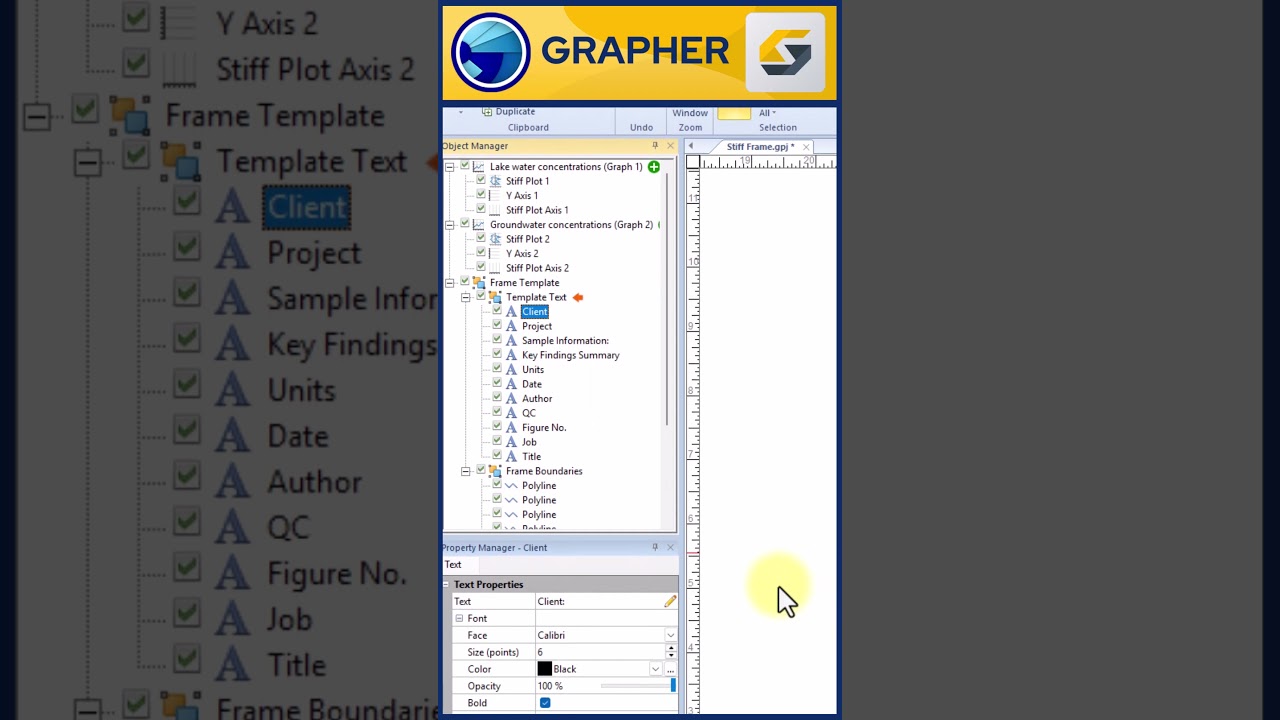Collapse Groundwater concentrations graph node
Image resolution: width=1280 pixels, height=720 pixels.
[450, 225]
